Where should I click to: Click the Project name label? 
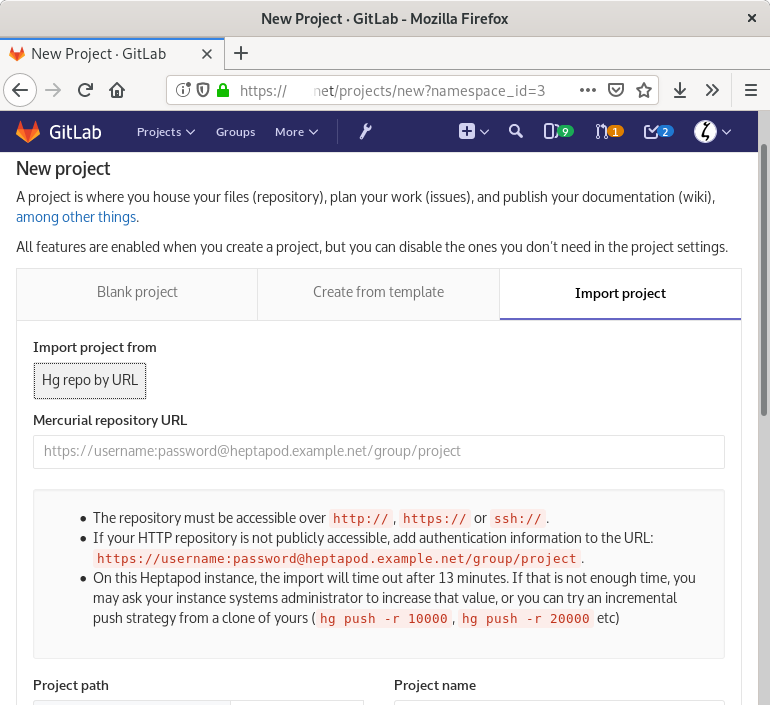(x=435, y=685)
